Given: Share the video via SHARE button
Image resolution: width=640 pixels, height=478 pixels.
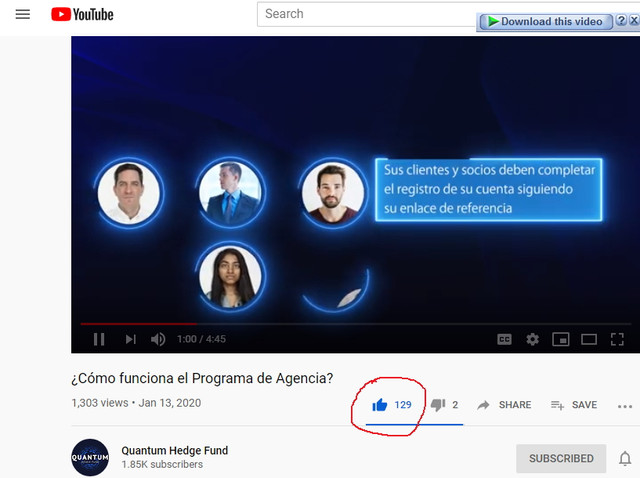Looking at the screenshot, I should (x=504, y=405).
